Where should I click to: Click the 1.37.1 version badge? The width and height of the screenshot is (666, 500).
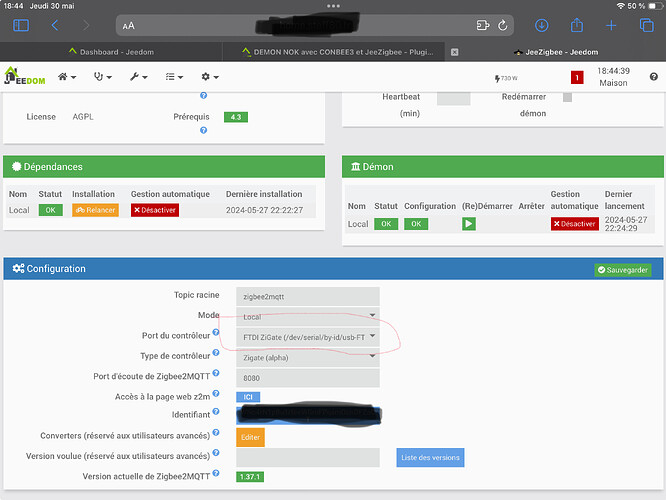tap(250, 477)
